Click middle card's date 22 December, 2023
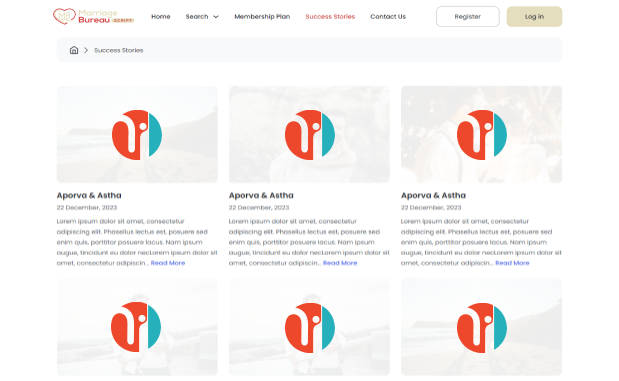The image size is (619, 381). pos(259,208)
